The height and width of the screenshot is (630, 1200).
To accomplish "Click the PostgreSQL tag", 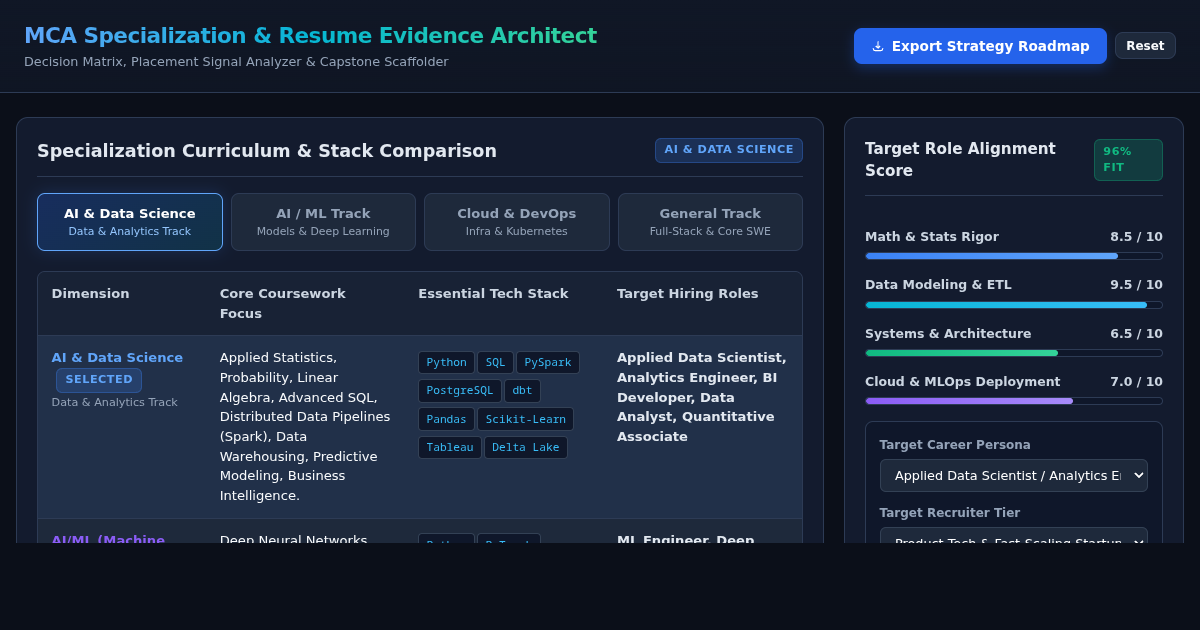I will tap(460, 391).
